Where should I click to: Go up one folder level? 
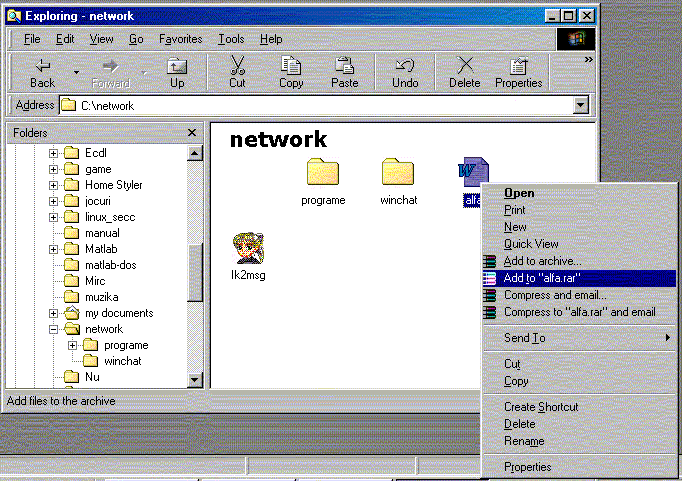[x=177, y=66]
